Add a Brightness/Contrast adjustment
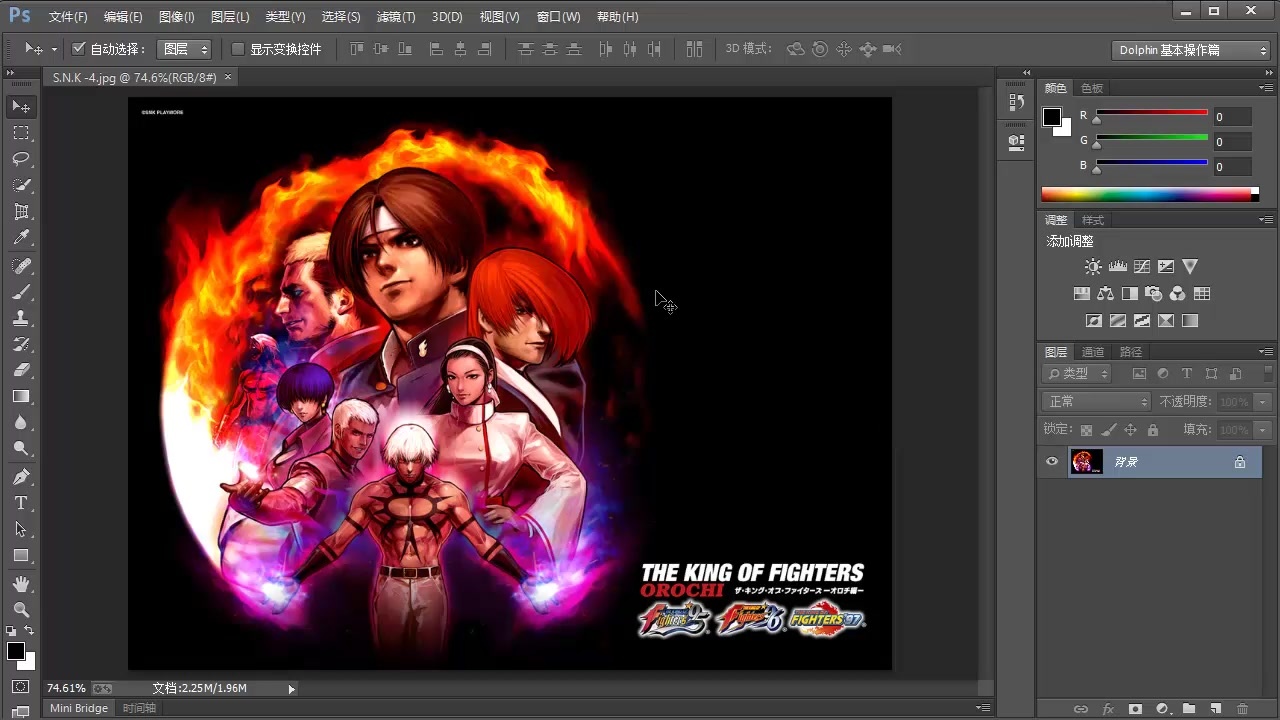This screenshot has height=720, width=1280. tap(1093, 267)
